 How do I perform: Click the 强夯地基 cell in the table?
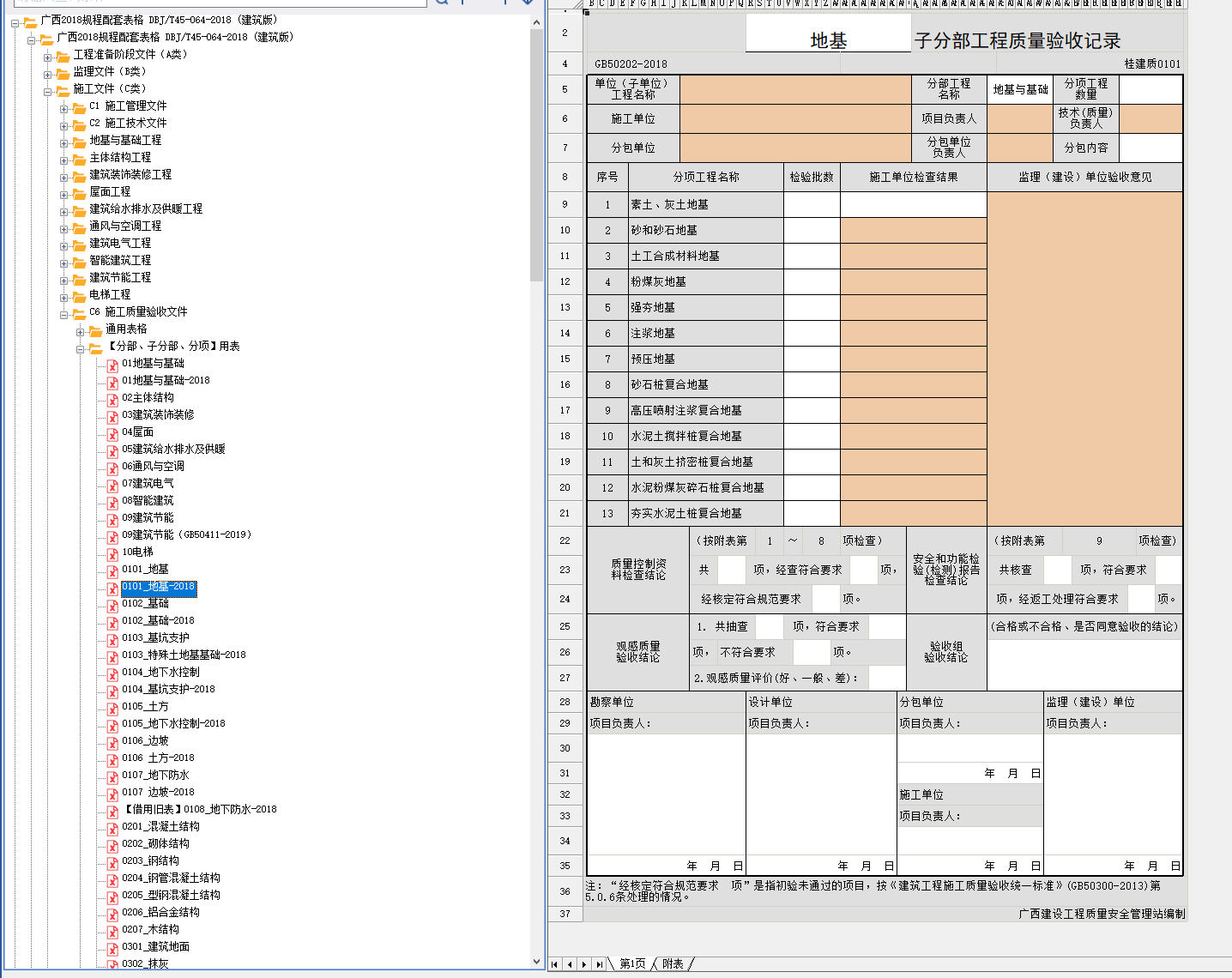[706, 307]
